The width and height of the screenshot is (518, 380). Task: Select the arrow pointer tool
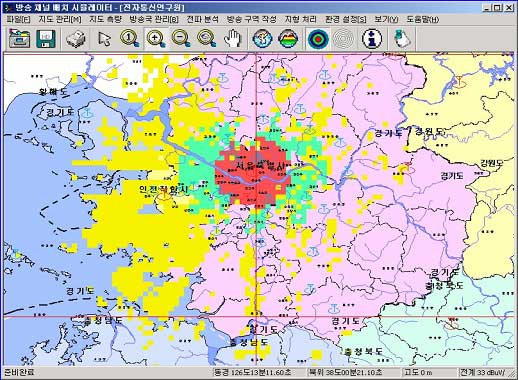[104, 39]
